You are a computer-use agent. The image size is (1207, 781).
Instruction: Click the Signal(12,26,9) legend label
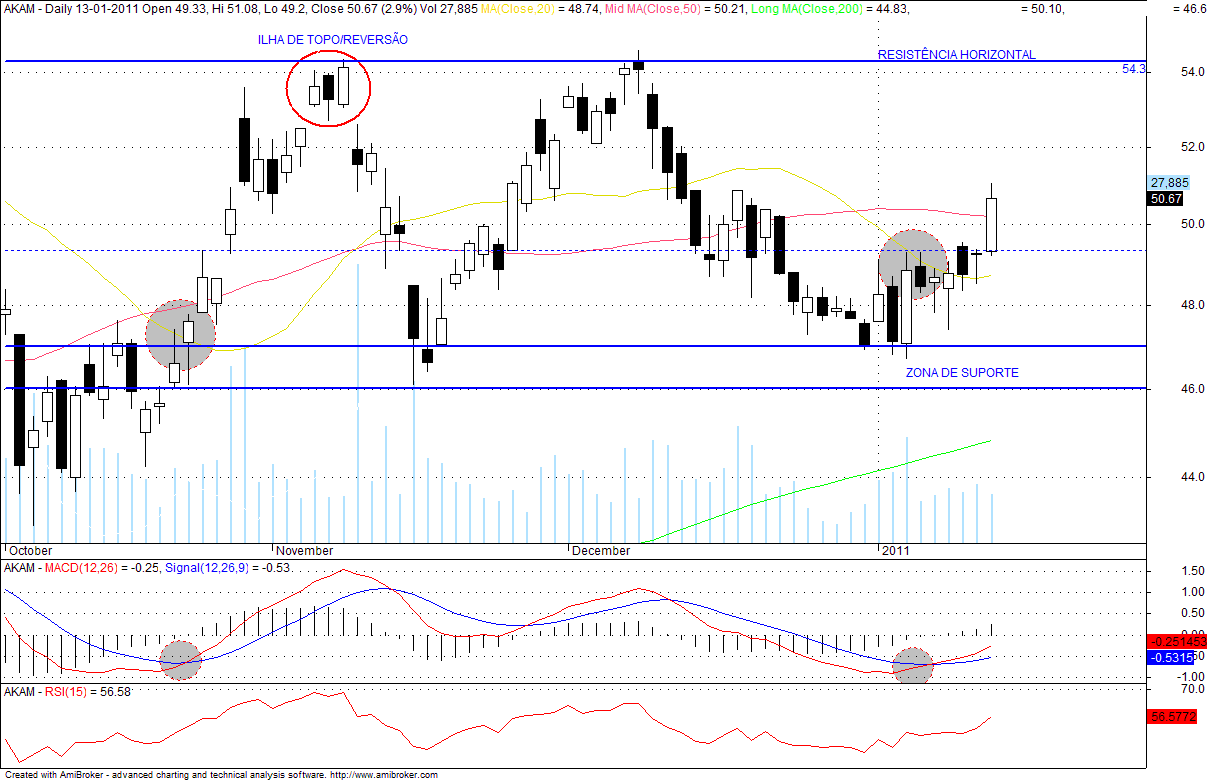click(208, 568)
